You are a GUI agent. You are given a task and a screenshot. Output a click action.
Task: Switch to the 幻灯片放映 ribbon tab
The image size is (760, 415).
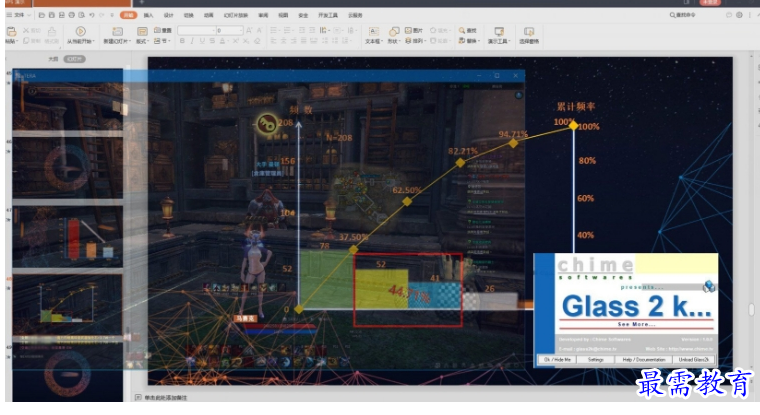click(x=236, y=16)
